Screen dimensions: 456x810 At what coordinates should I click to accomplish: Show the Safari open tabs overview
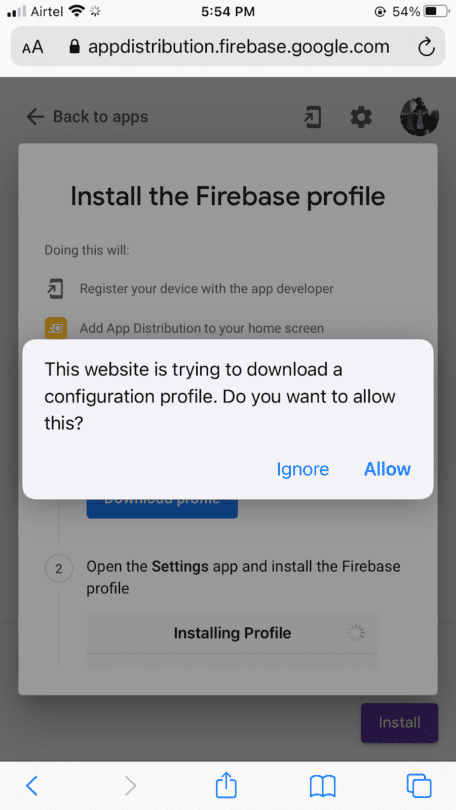coord(419,786)
